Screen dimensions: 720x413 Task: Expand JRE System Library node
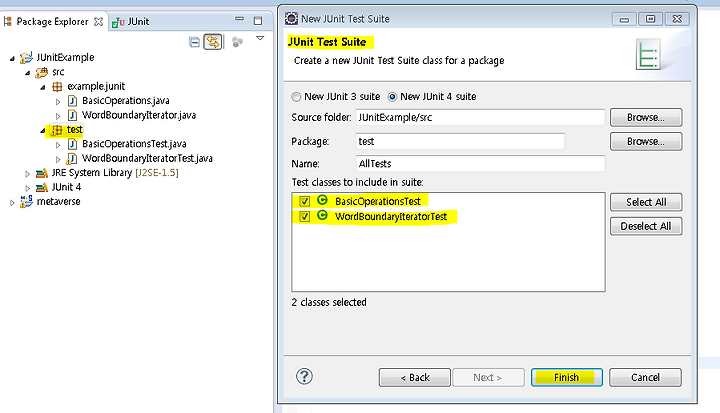tap(28, 174)
